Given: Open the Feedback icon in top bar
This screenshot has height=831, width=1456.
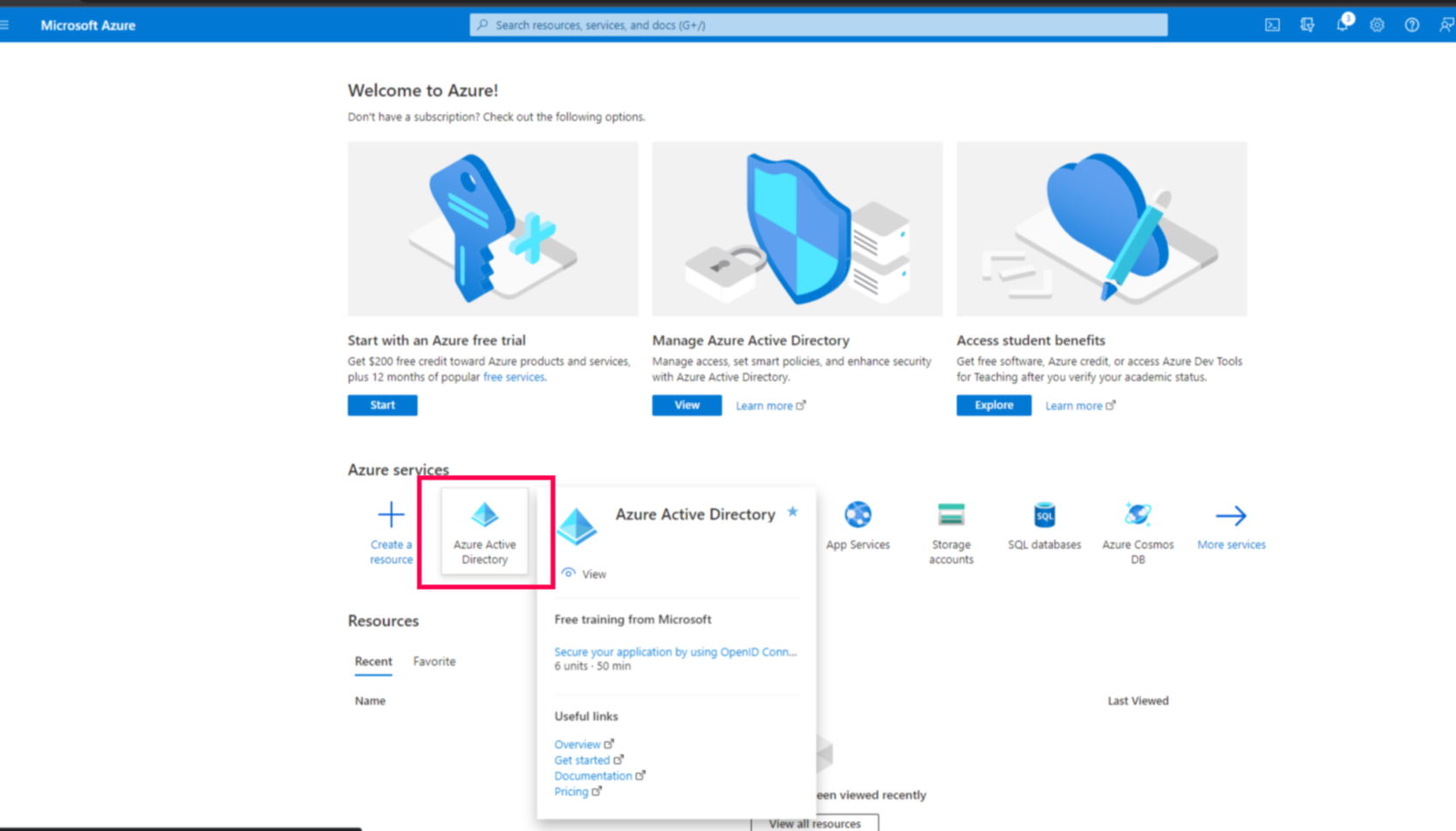Looking at the screenshot, I should 1446,25.
